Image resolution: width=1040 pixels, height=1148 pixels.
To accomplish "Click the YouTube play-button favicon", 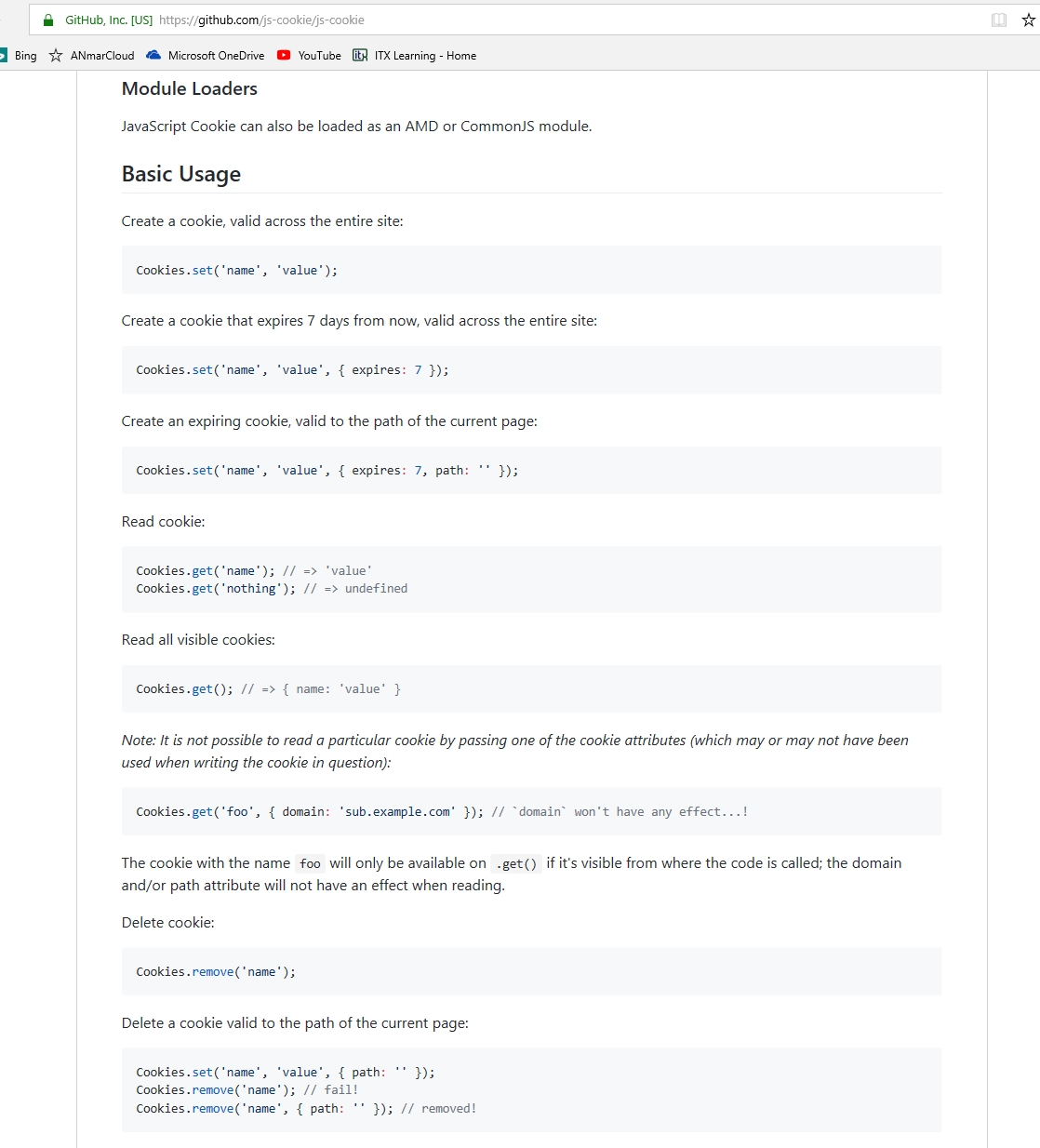I will click(283, 55).
